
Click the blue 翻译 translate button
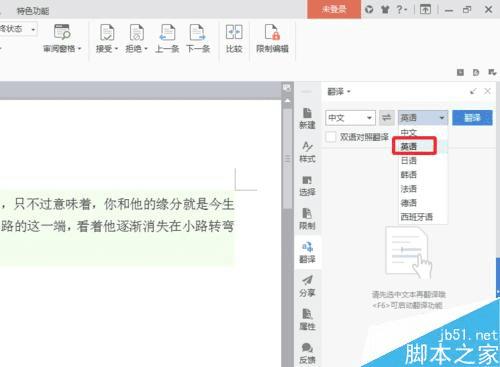472,118
